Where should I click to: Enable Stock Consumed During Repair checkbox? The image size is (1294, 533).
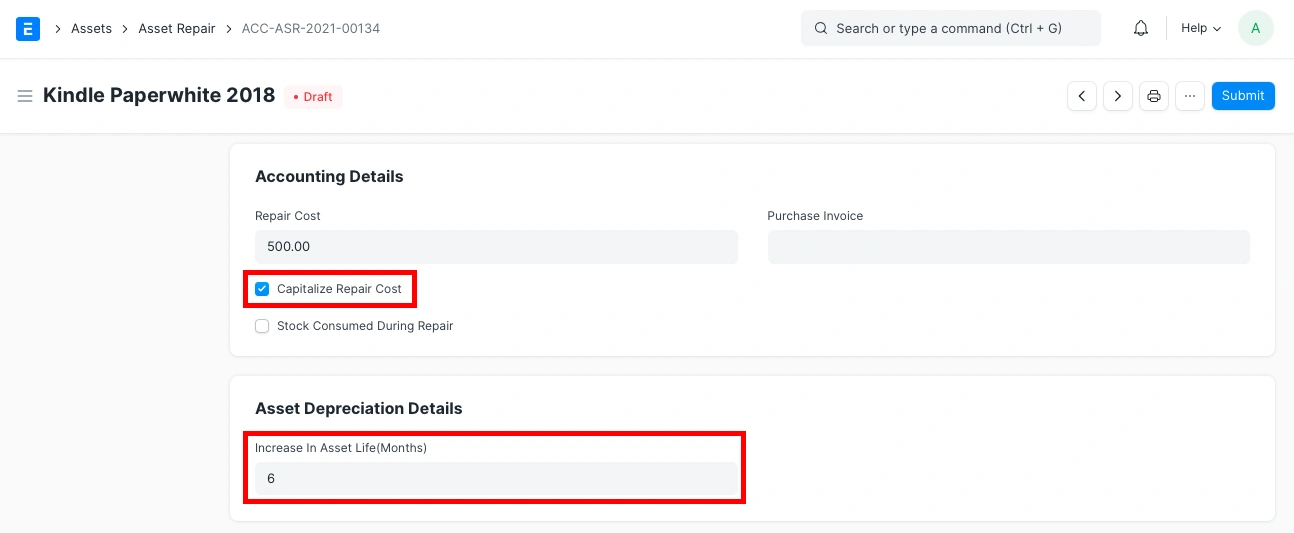click(262, 326)
